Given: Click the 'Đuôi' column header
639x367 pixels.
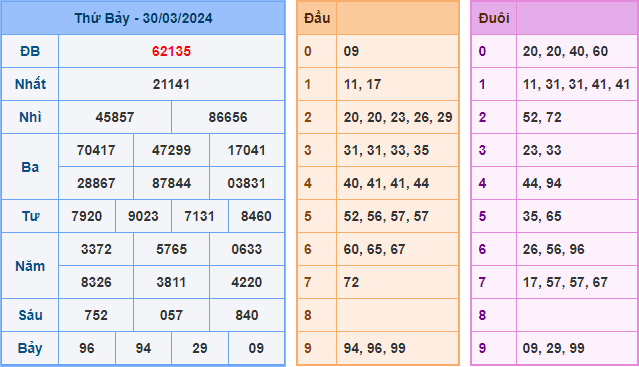Looking at the screenshot, I should [494, 18].
